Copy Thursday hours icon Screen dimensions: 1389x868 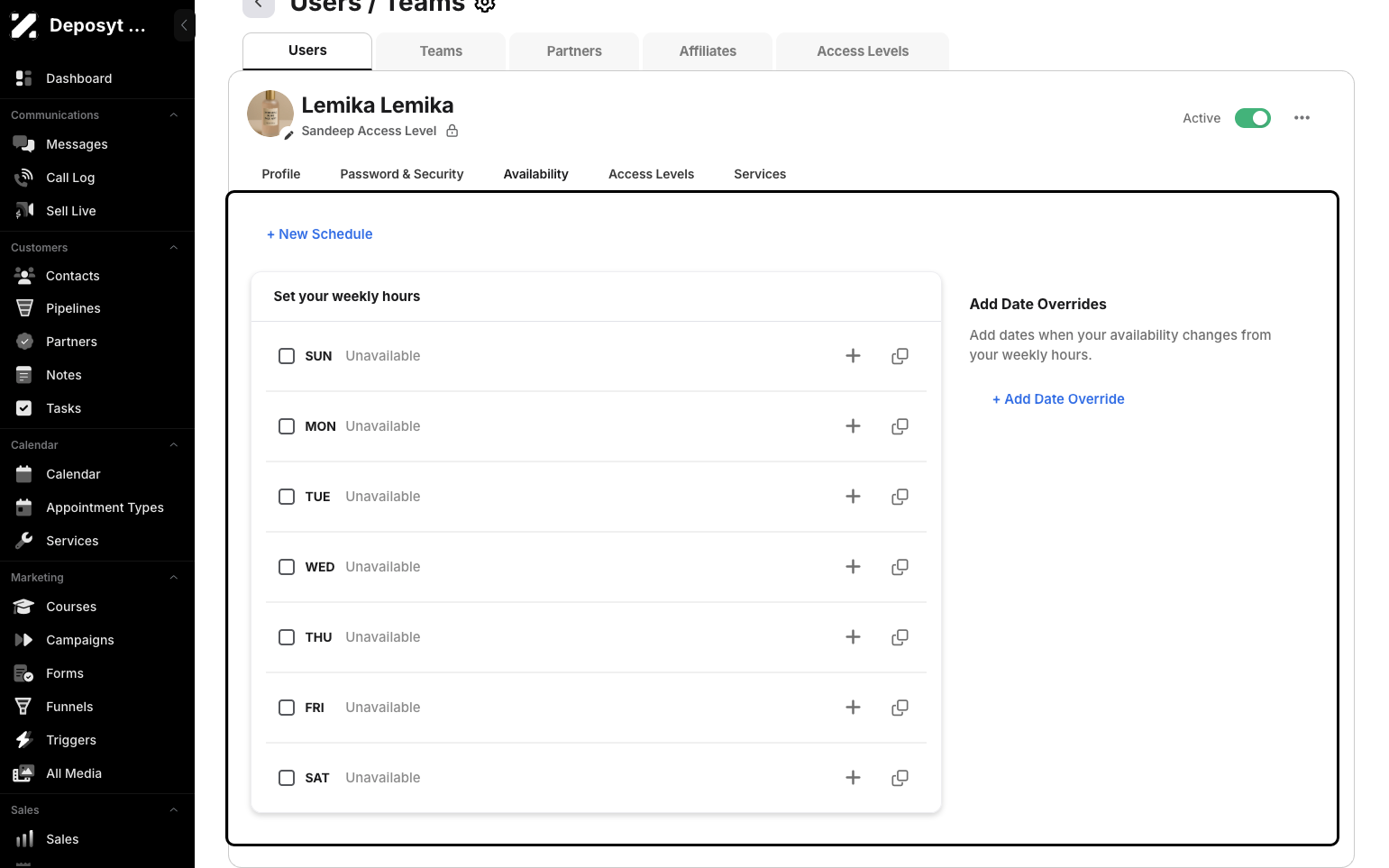tap(900, 637)
